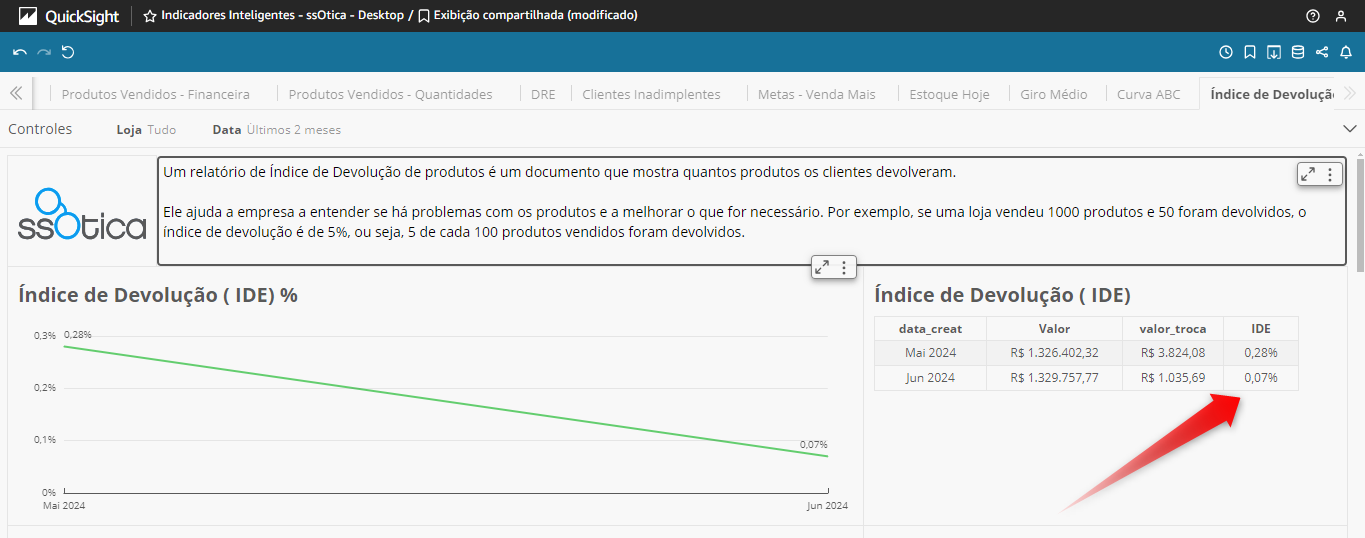Open the Data filter Últimos 2 meses
This screenshot has width=1365, height=538.
(277, 130)
